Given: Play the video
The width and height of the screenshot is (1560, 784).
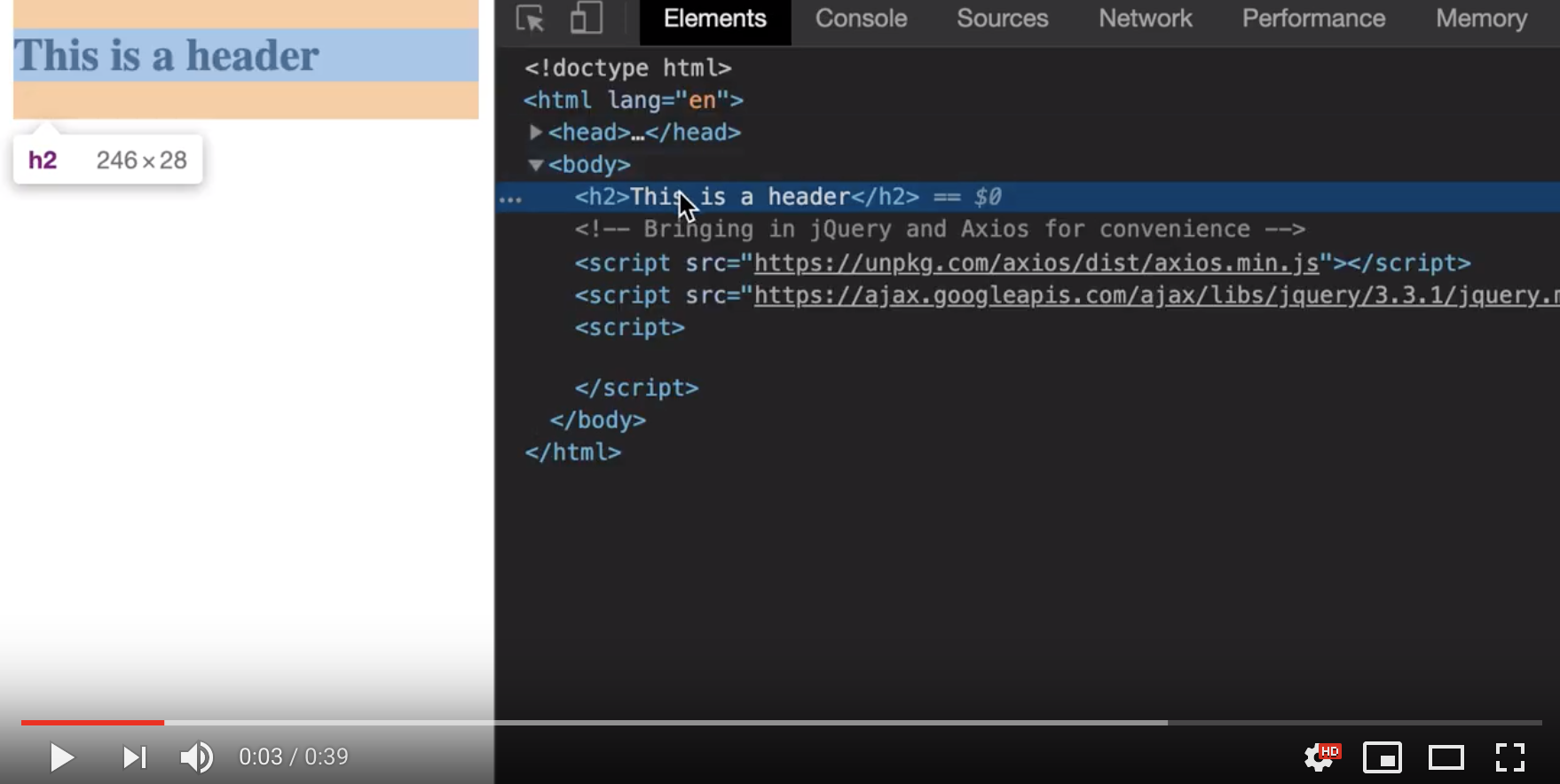Looking at the screenshot, I should coord(61,757).
